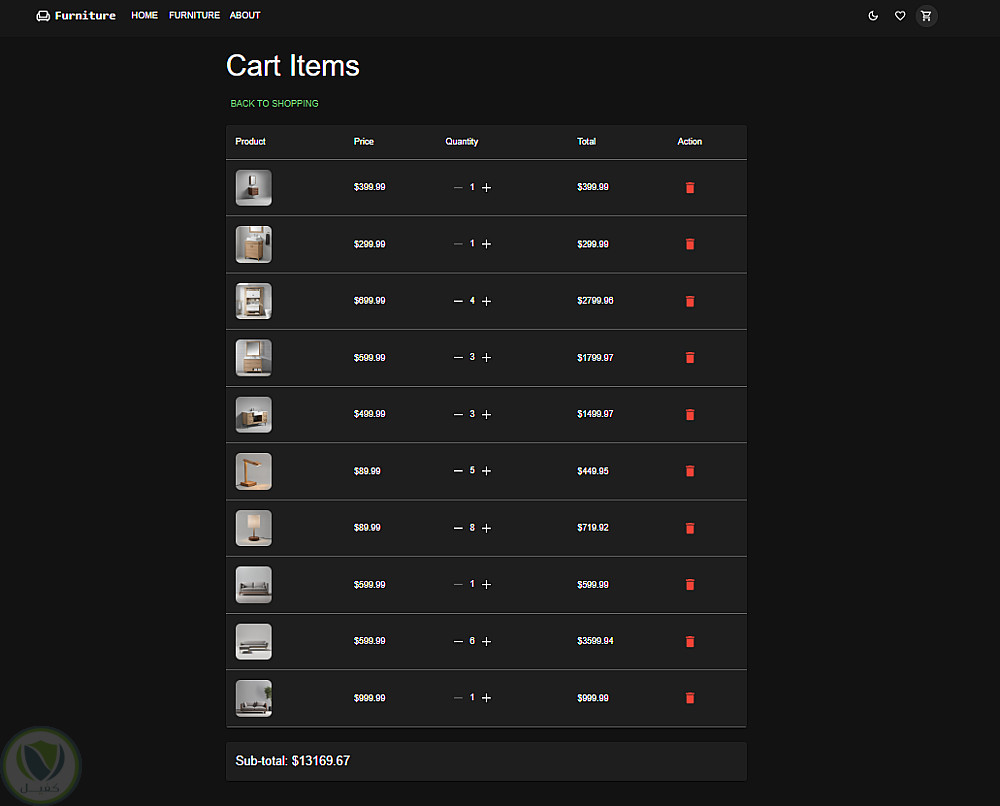Decrease quantity of the item totaling $719.92
The width and height of the screenshot is (1000, 806).
tap(458, 528)
